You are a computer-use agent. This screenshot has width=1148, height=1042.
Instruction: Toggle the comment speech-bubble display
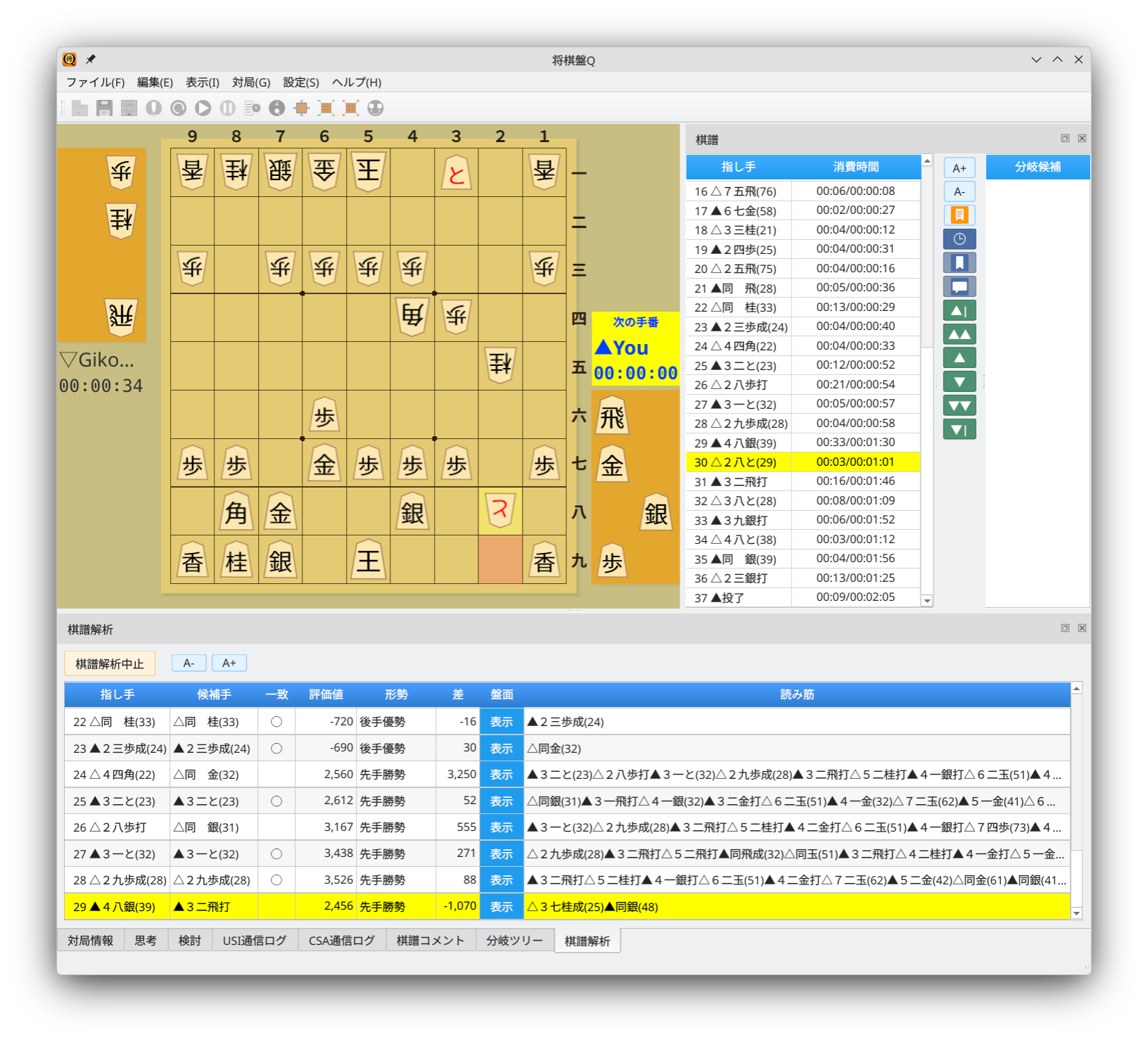click(x=959, y=285)
